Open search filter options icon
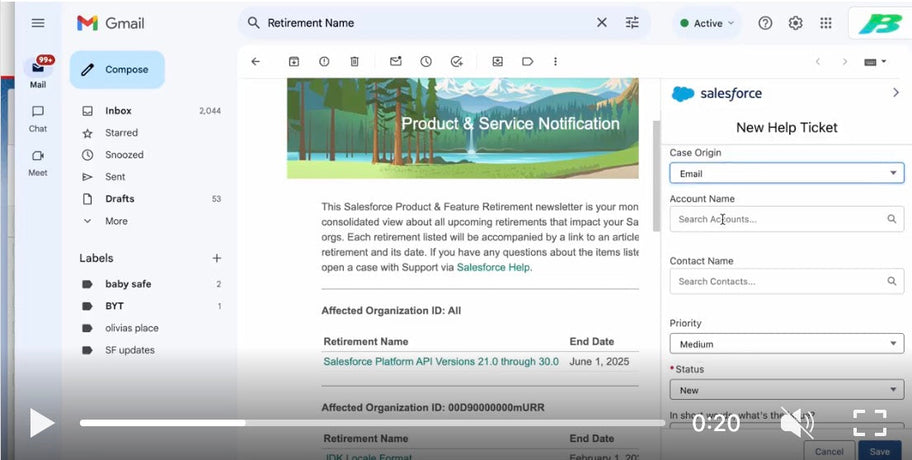This screenshot has height=460, width=912. tap(632, 23)
